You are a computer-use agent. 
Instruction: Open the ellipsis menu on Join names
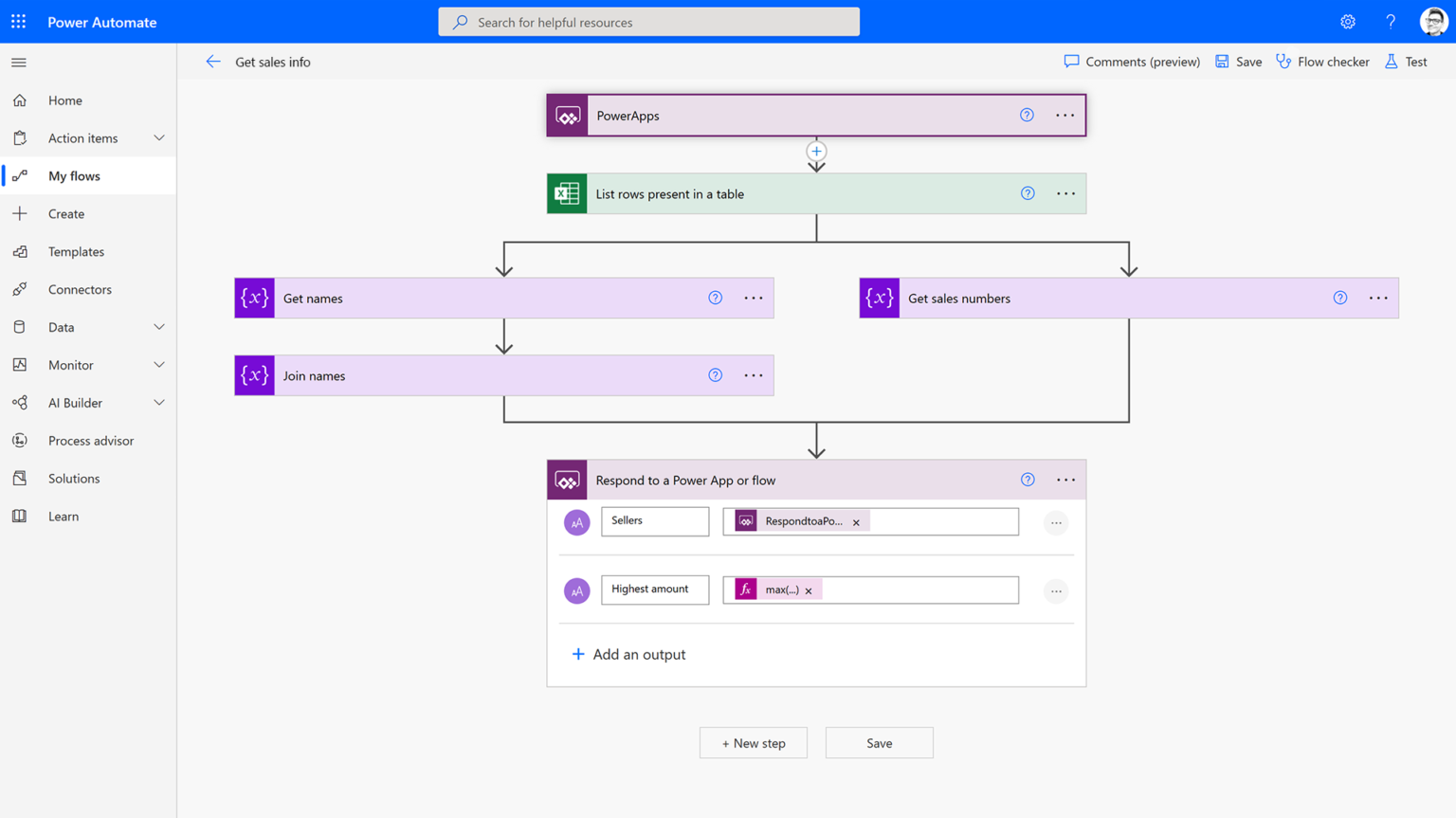click(754, 374)
